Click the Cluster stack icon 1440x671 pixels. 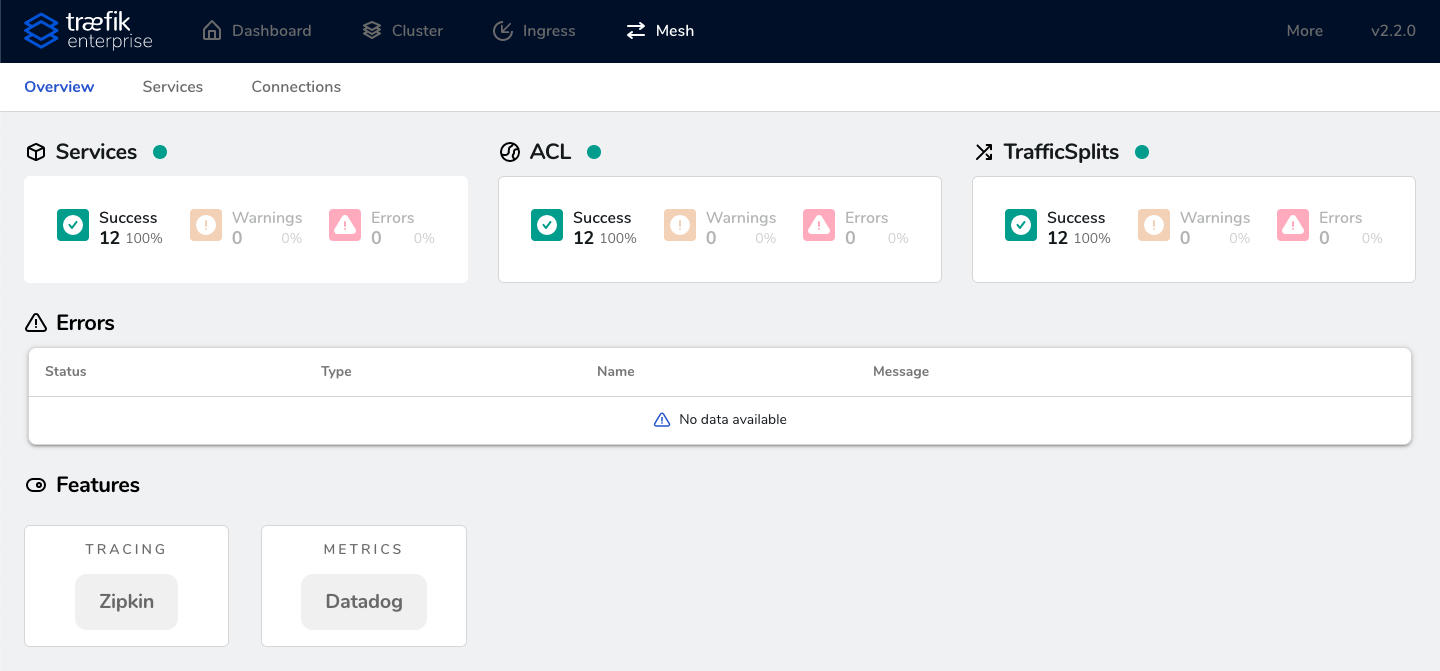372,30
